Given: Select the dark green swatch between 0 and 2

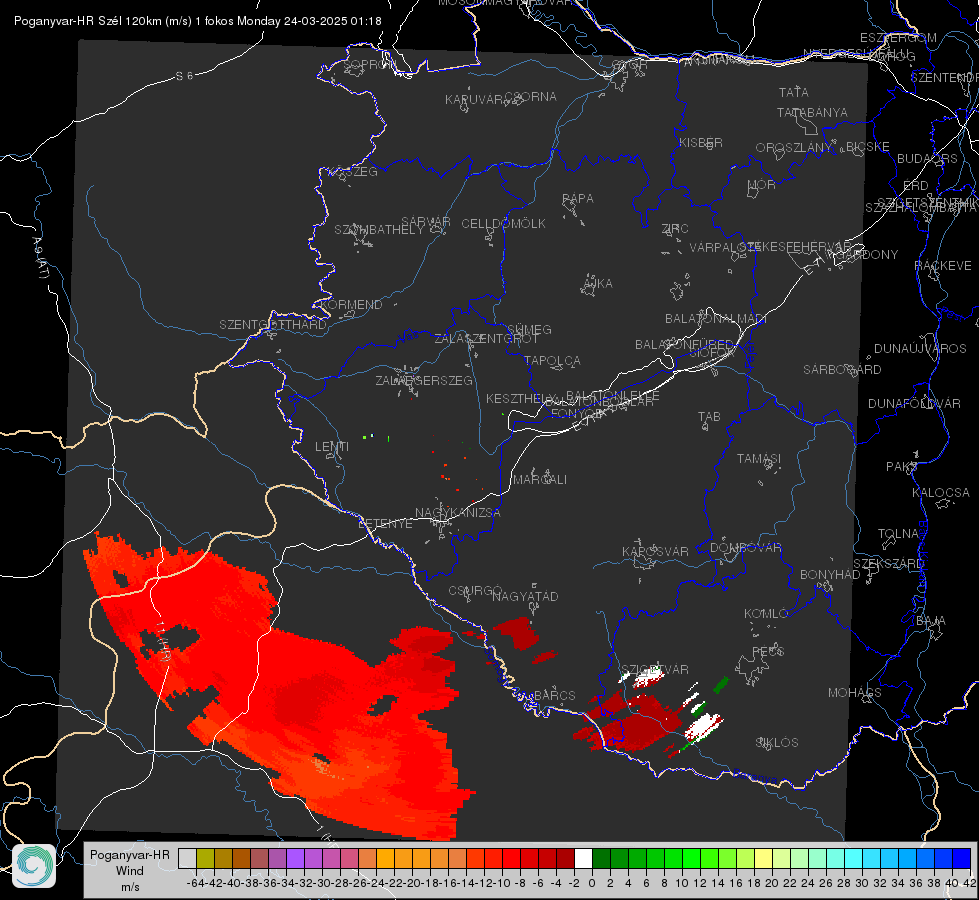Looking at the screenshot, I should pyautogui.click(x=601, y=858).
